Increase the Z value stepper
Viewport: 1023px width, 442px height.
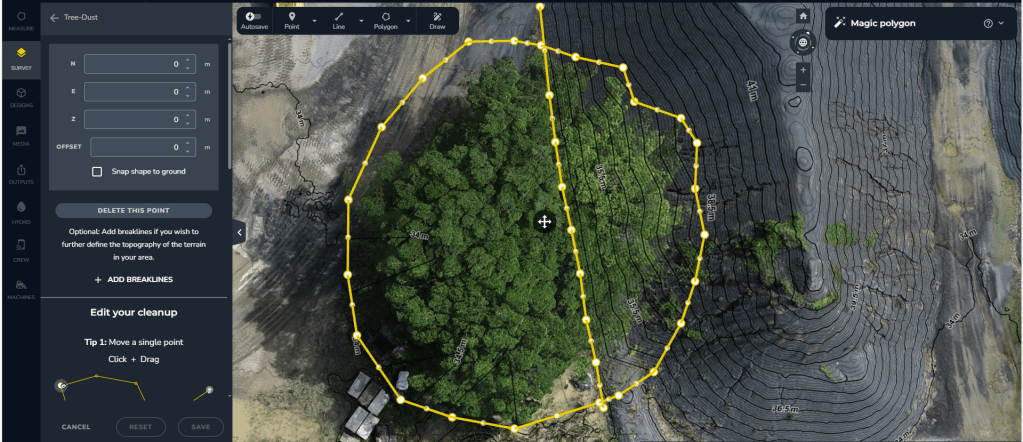click(187, 116)
